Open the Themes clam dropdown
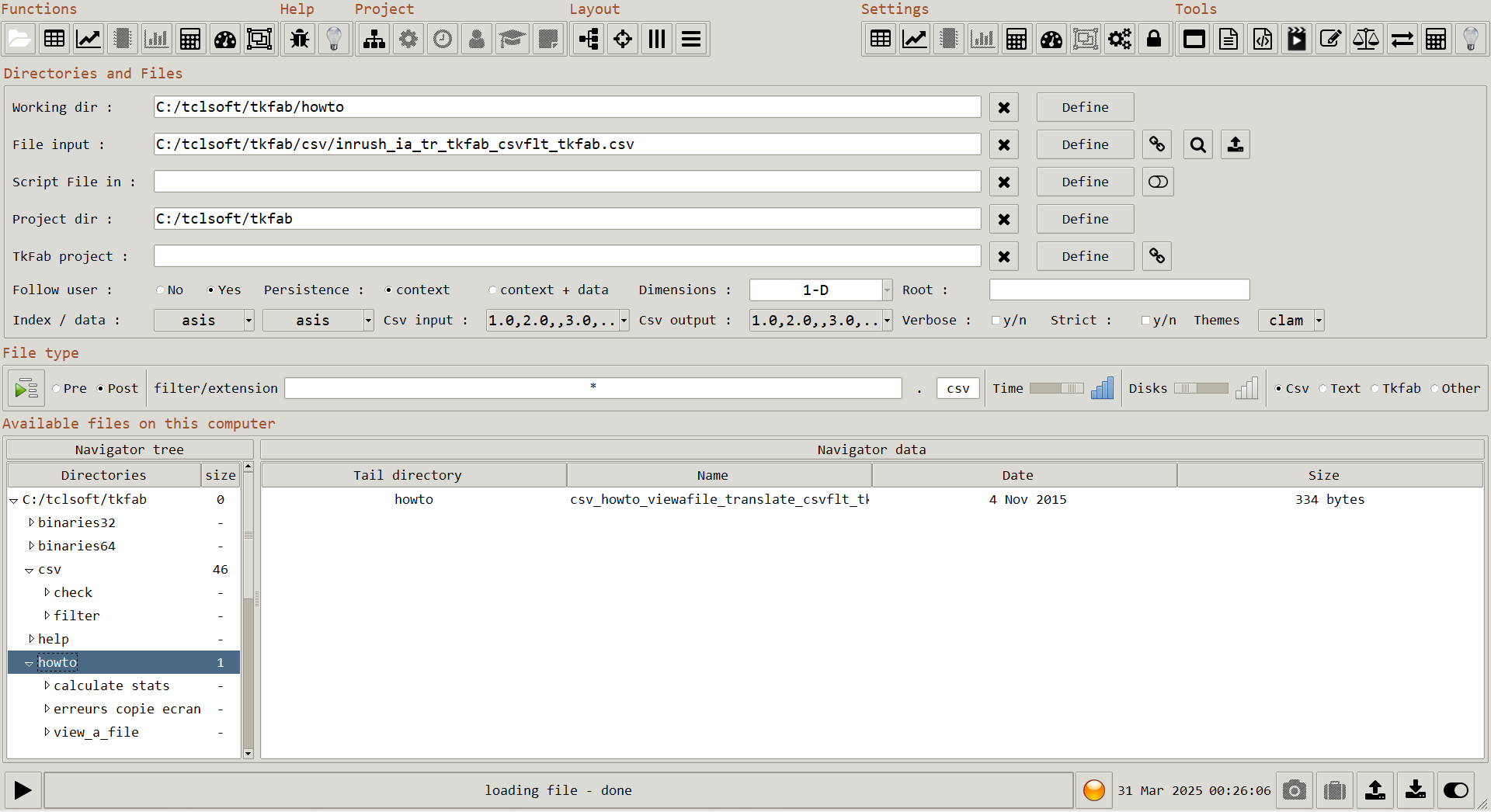1491x812 pixels. (1319, 321)
